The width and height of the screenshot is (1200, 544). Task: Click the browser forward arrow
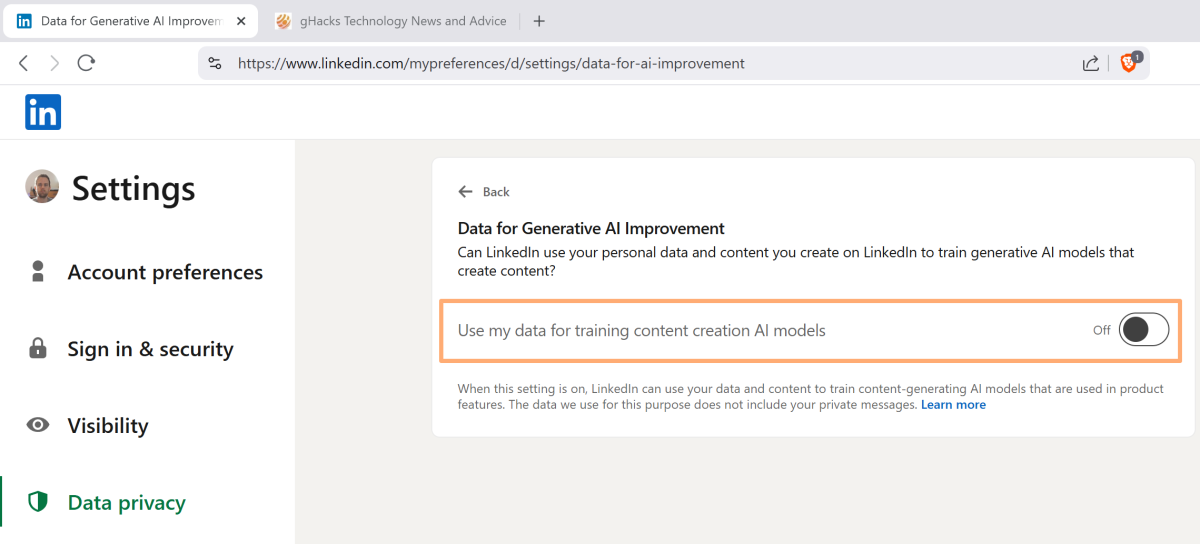[54, 63]
